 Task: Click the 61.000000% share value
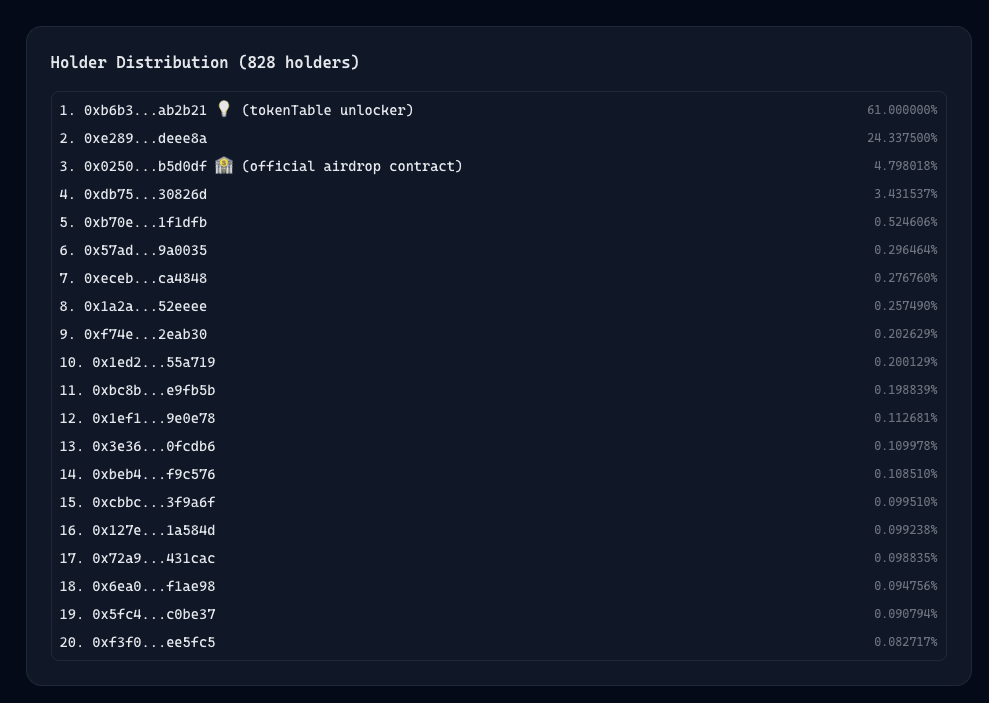pos(901,110)
